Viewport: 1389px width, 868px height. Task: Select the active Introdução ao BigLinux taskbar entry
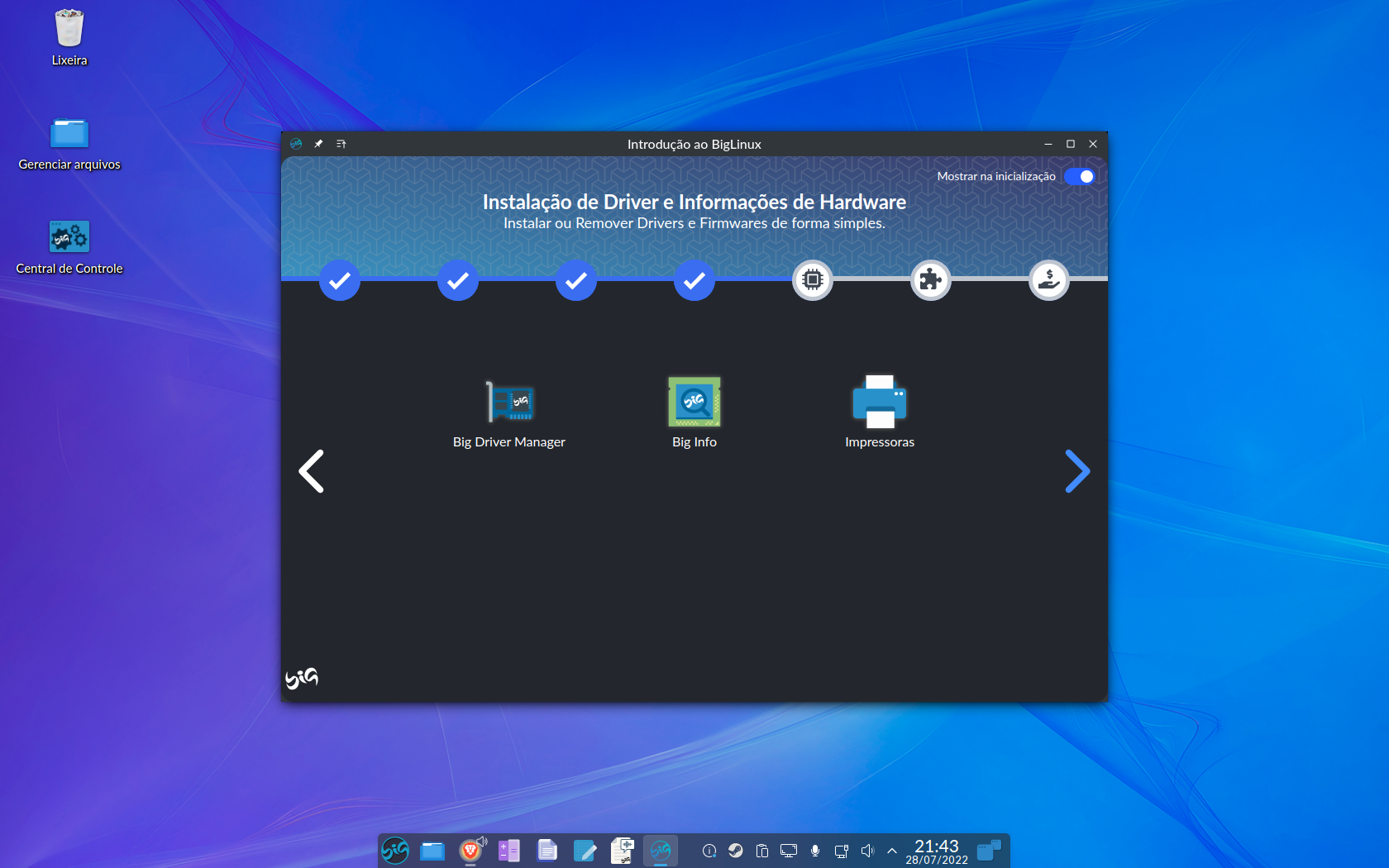661,851
